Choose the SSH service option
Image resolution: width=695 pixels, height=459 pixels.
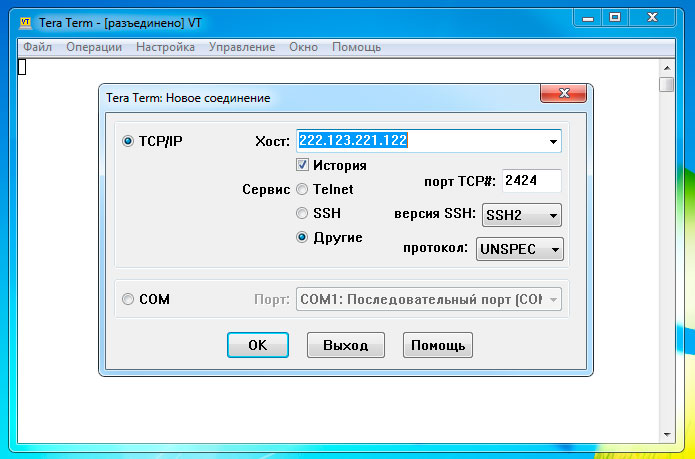(x=302, y=213)
